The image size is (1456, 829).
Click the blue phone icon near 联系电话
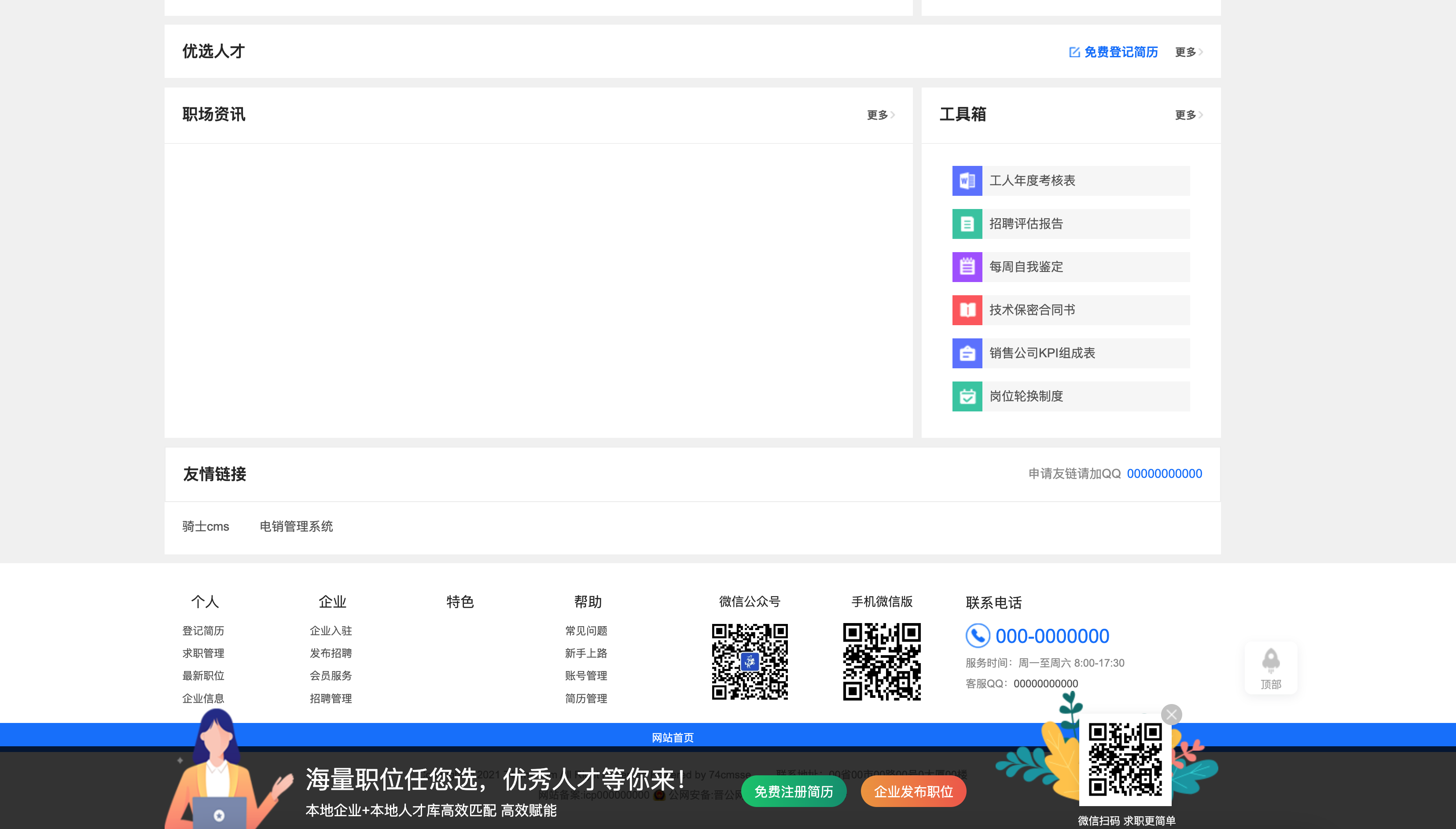pos(978,635)
